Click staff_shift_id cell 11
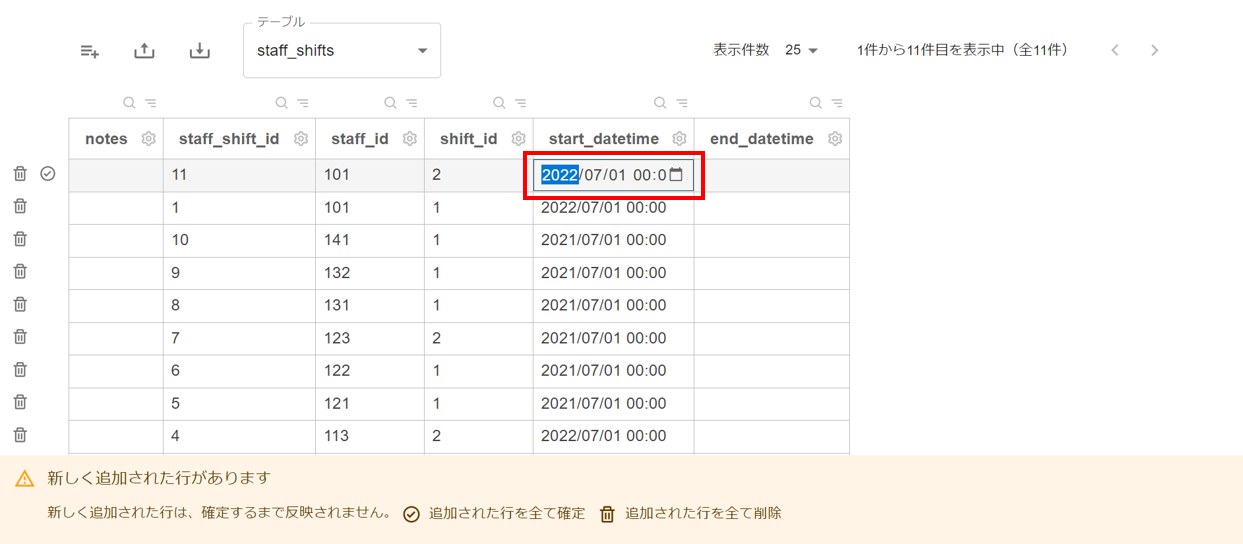The image size is (1243, 544). [240, 175]
